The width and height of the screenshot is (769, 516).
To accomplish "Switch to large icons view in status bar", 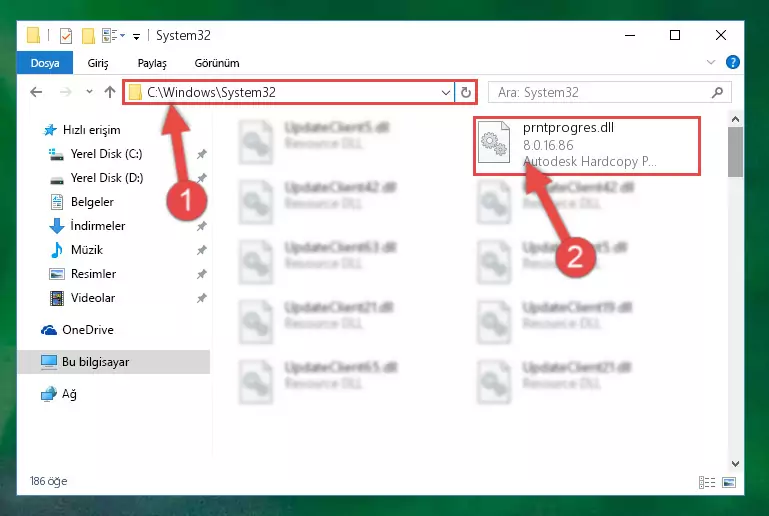I will pos(729,483).
